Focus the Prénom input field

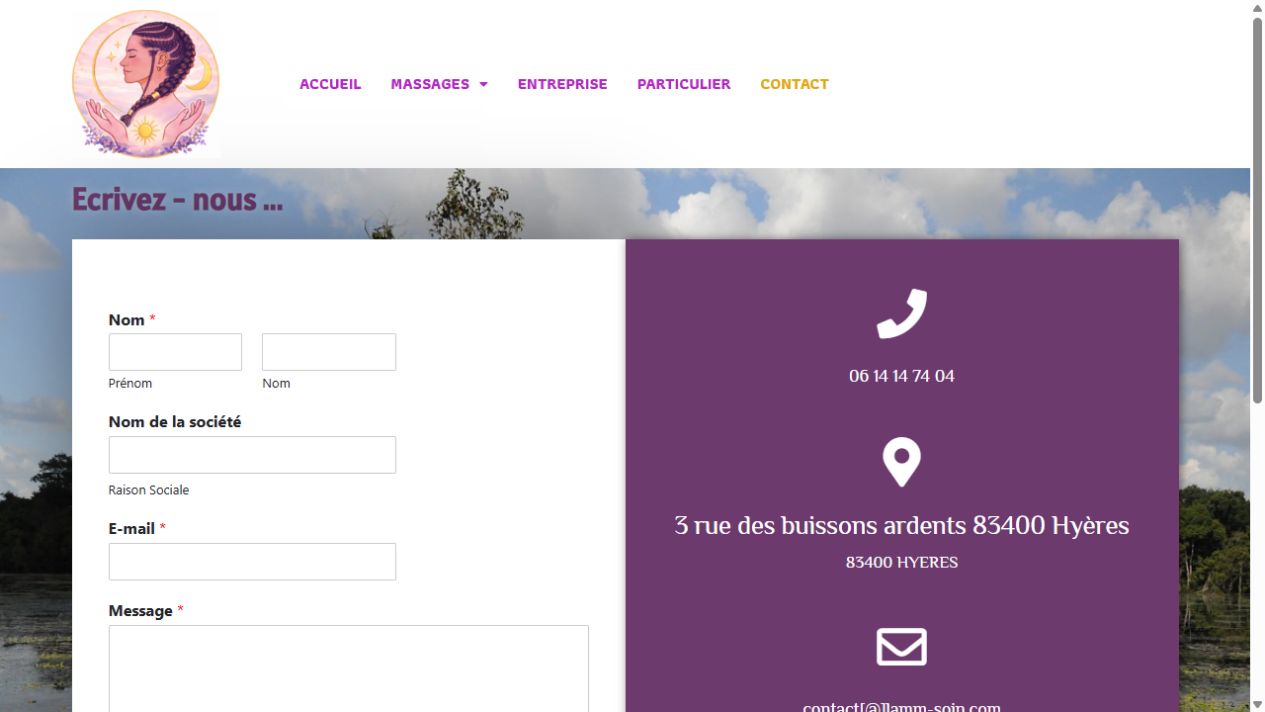[x=175, y=352]
